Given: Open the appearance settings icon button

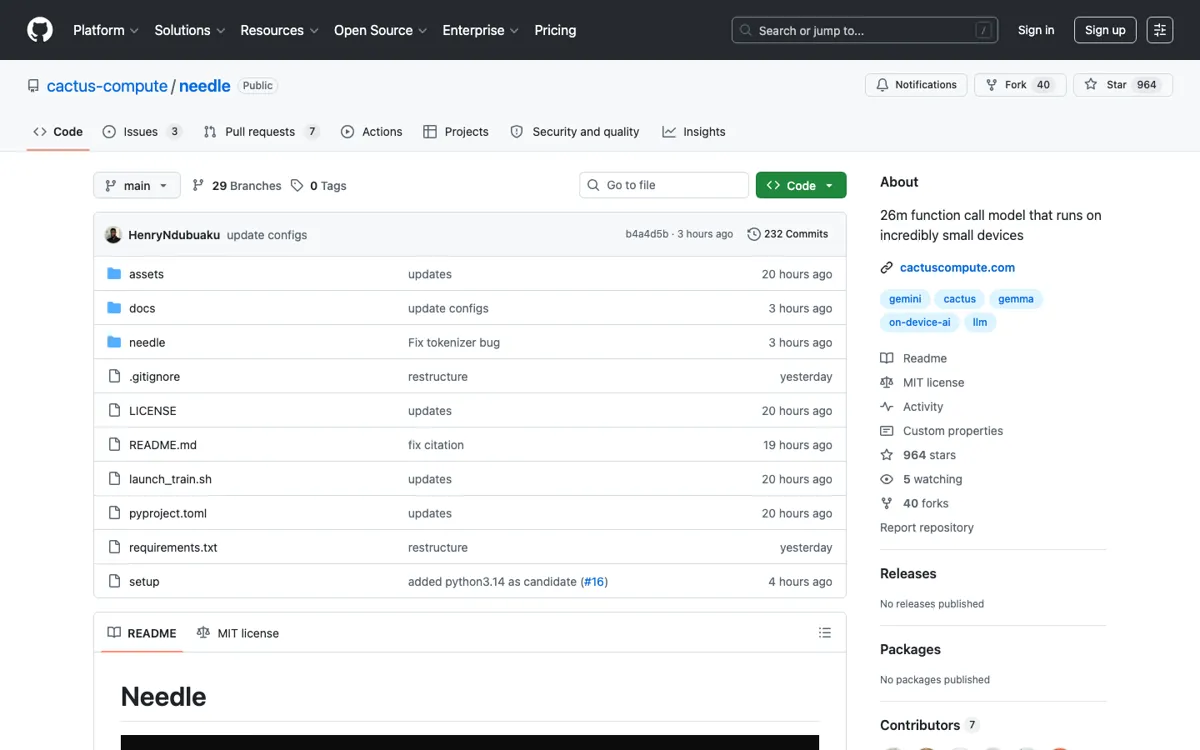Looking at the screenshot, I should coord(1160,30).
